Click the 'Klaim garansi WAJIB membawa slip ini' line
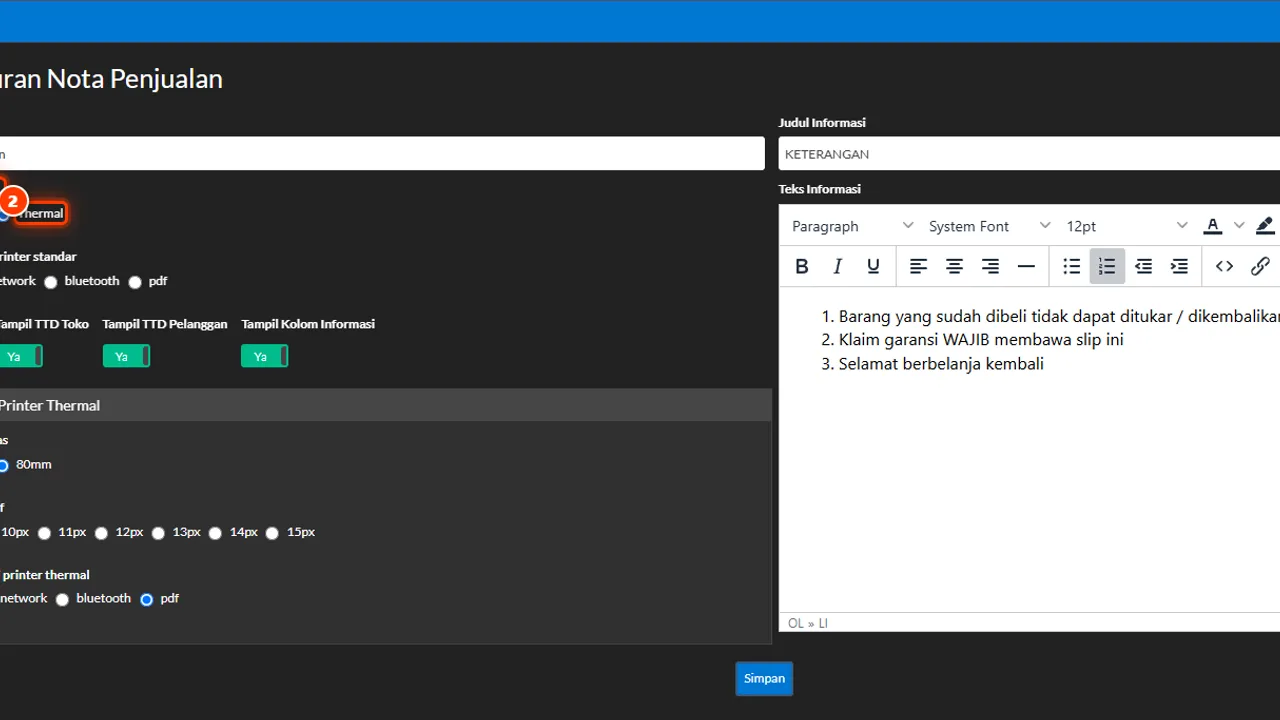The height and width of the screenshot is (720, 1280). [981, 340]
